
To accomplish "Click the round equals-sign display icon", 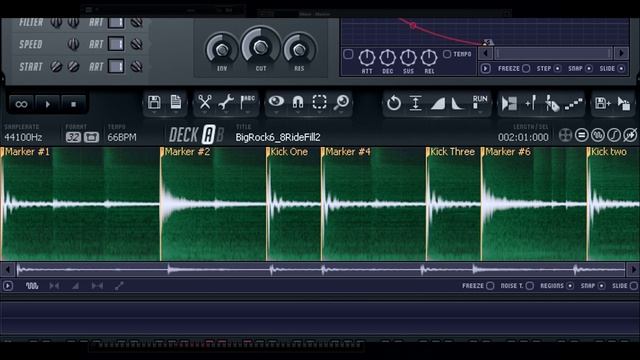I will click(582, 135).
